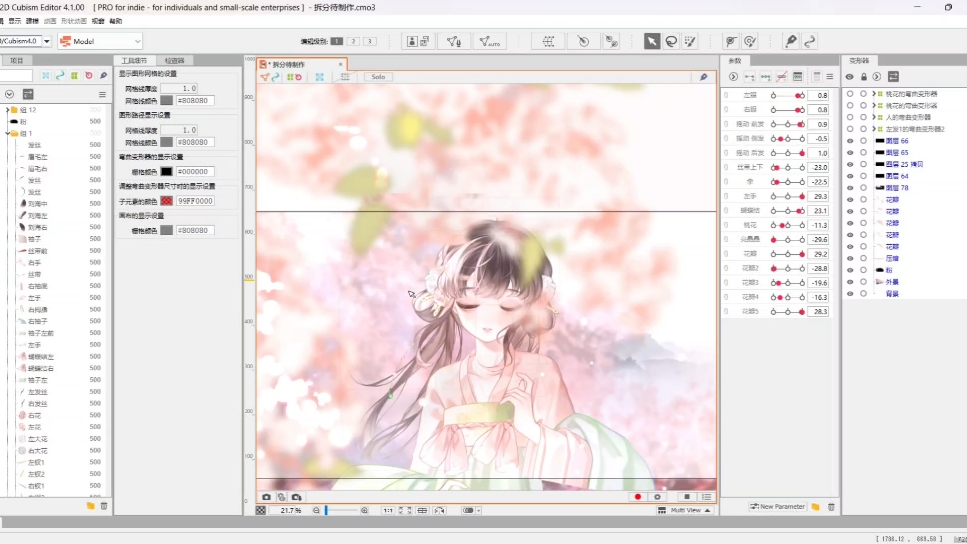Expand the 桃花的弯曲变形器 deformer at the top of the list
Image resolution: width=967 pixels, height=544 pixels.
873,94
